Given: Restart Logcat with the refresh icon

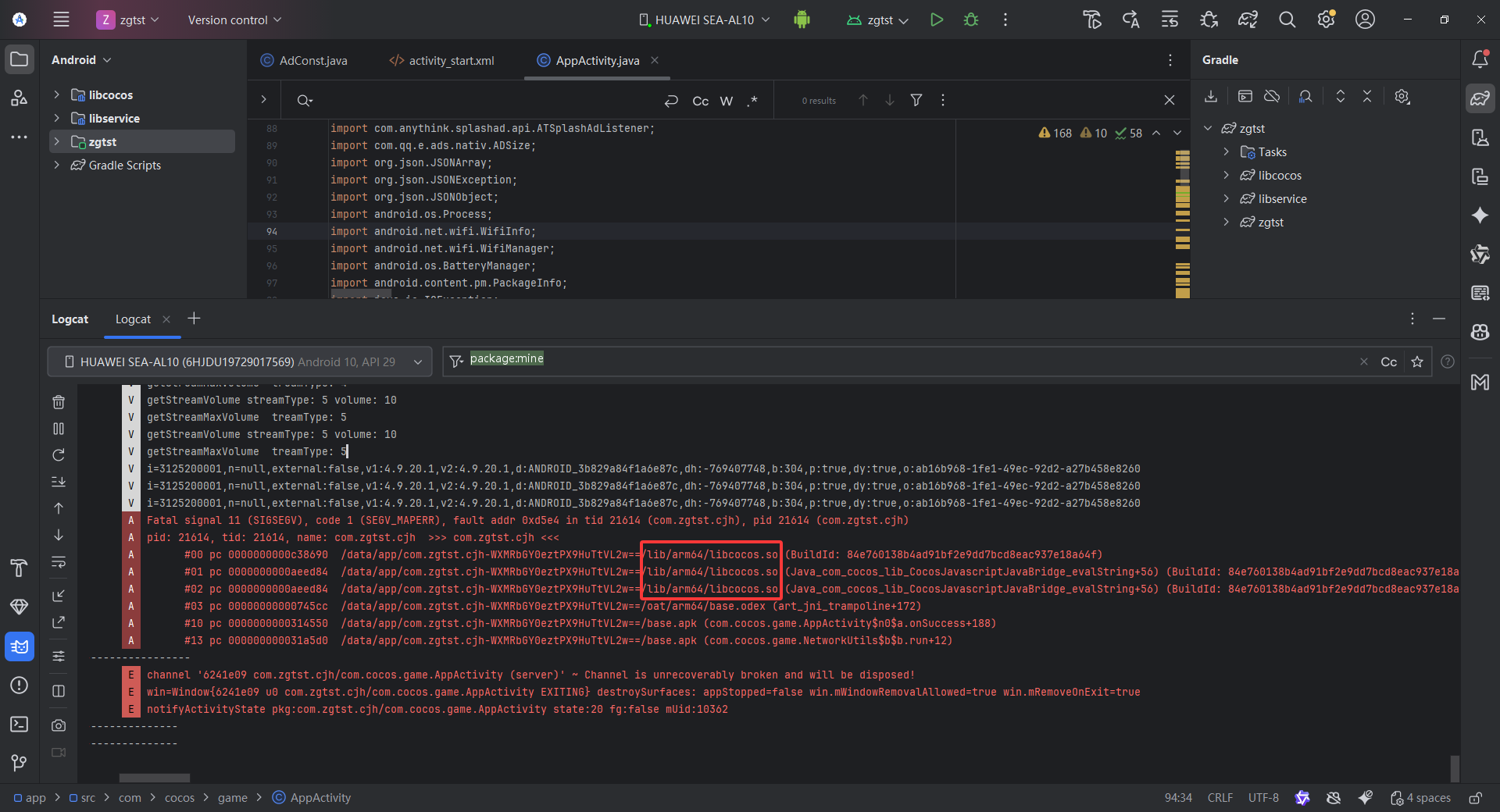Looking at the screenshot, I should 59,455.
